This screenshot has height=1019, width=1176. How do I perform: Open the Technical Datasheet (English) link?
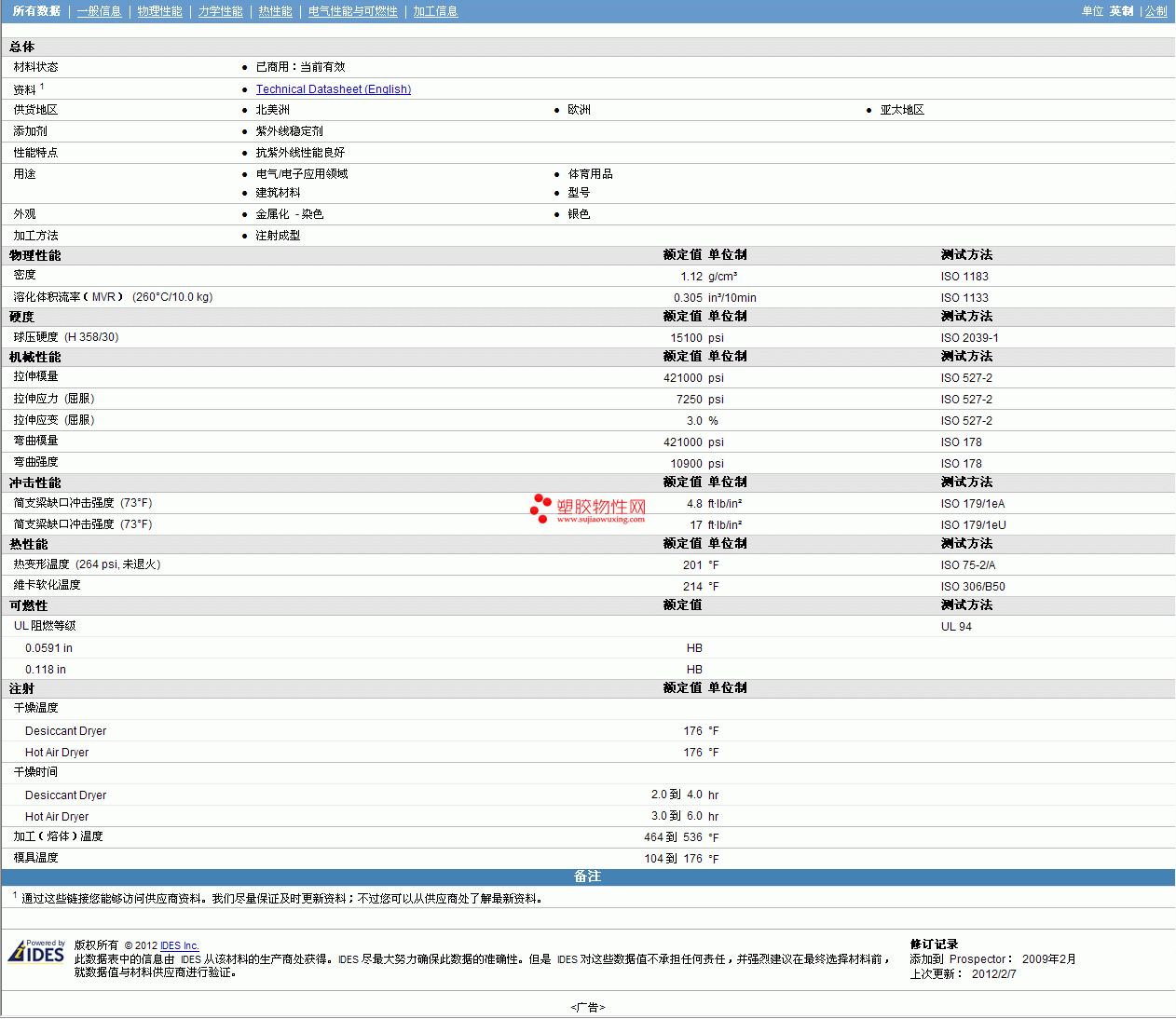pyautogui.click(x=333, y=89)
